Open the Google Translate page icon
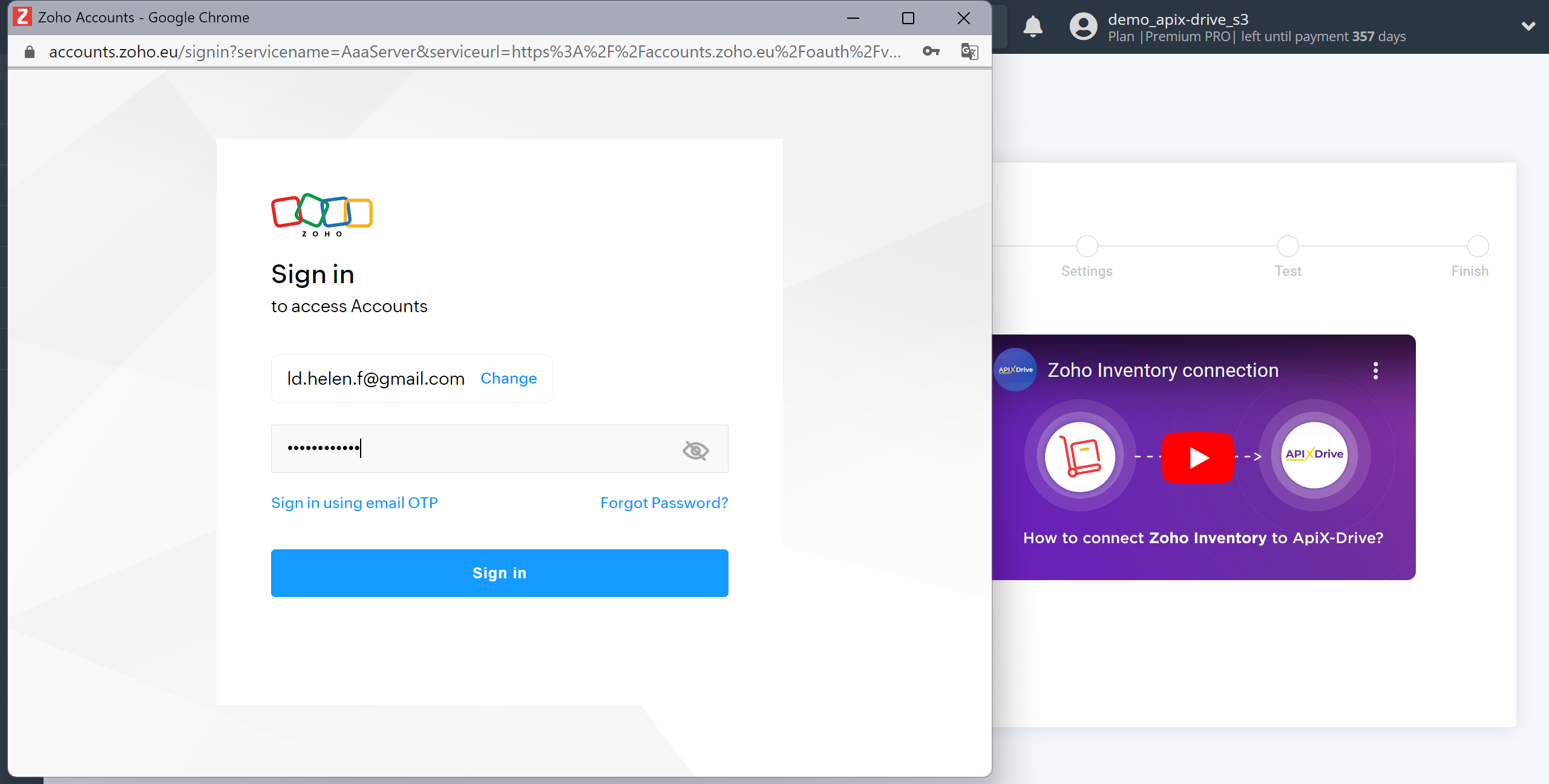The width and height of the screenshot is (1549, 784). 969,51
